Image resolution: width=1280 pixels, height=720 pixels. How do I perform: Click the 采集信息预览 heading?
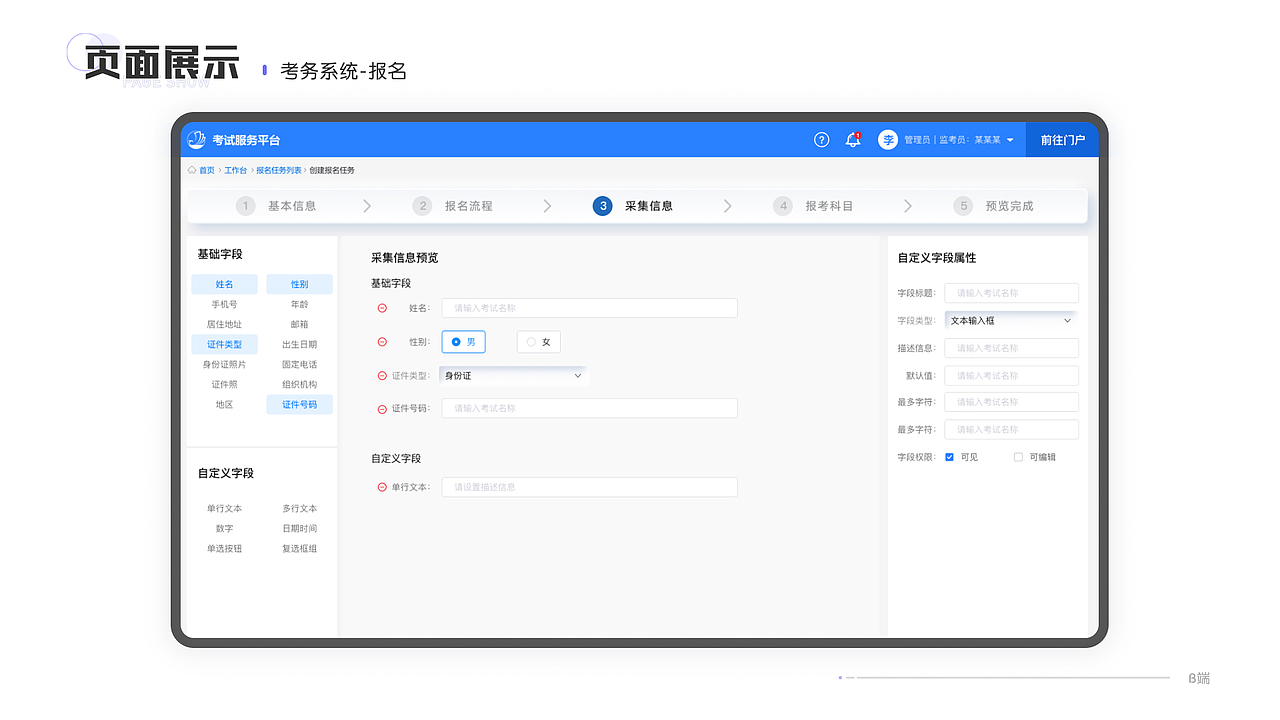[404, 258]
